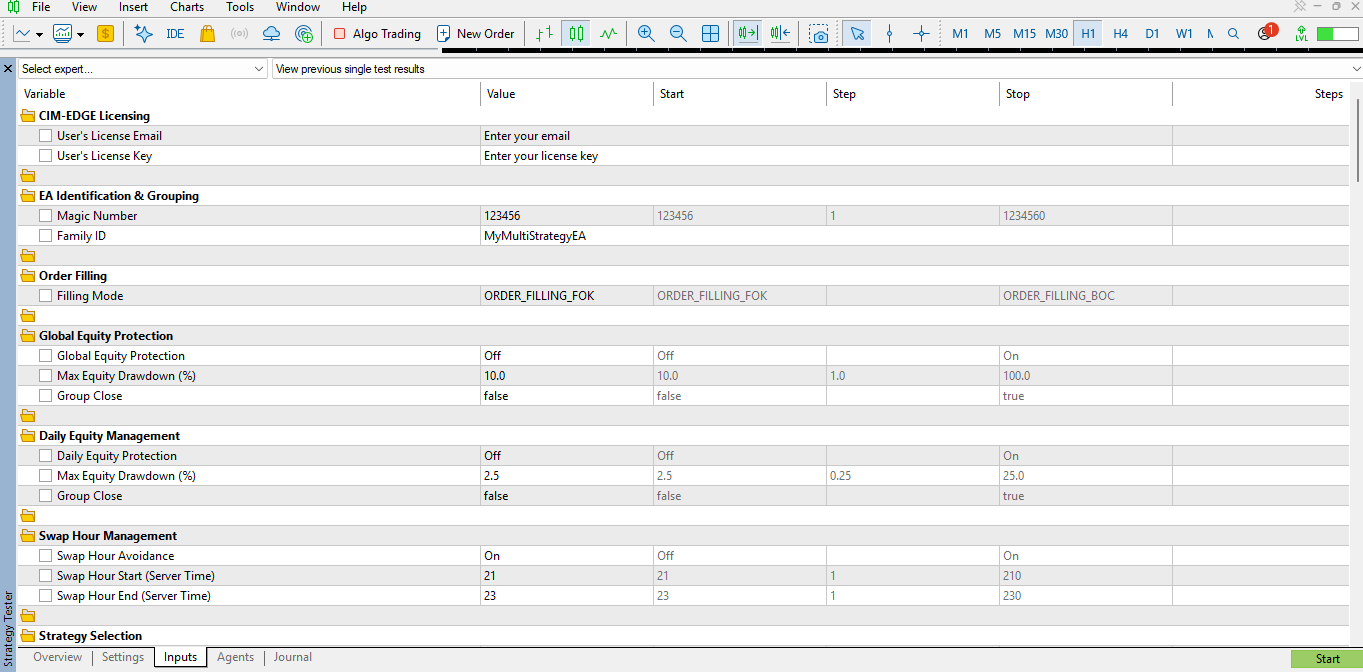Collapse CIM-EDGE Licensing group
Screen dimensions: 1363x672
pos(28,116)
